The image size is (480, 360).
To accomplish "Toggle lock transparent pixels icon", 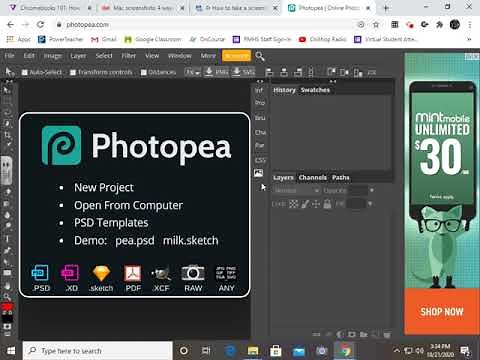I will tap(293, 204).
